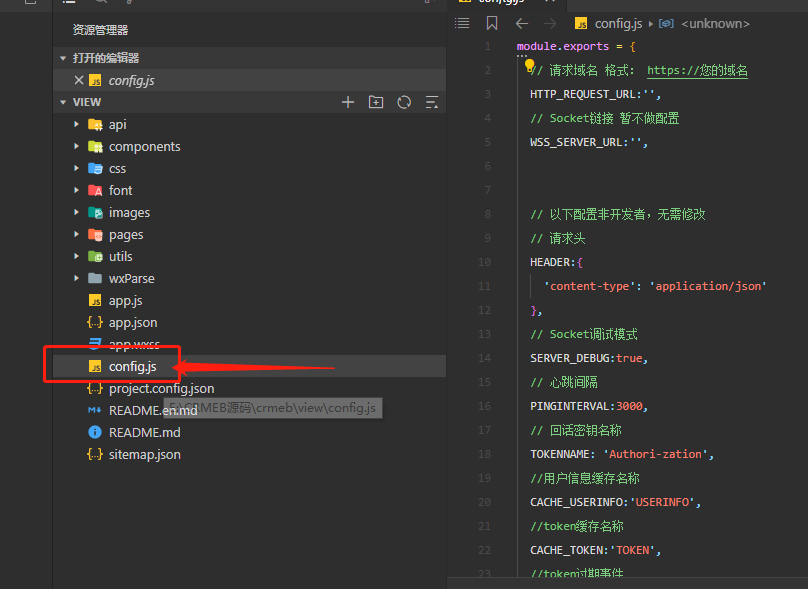Click the new file plus icon
The image size is (808, 589).
[x=348, y=102]
